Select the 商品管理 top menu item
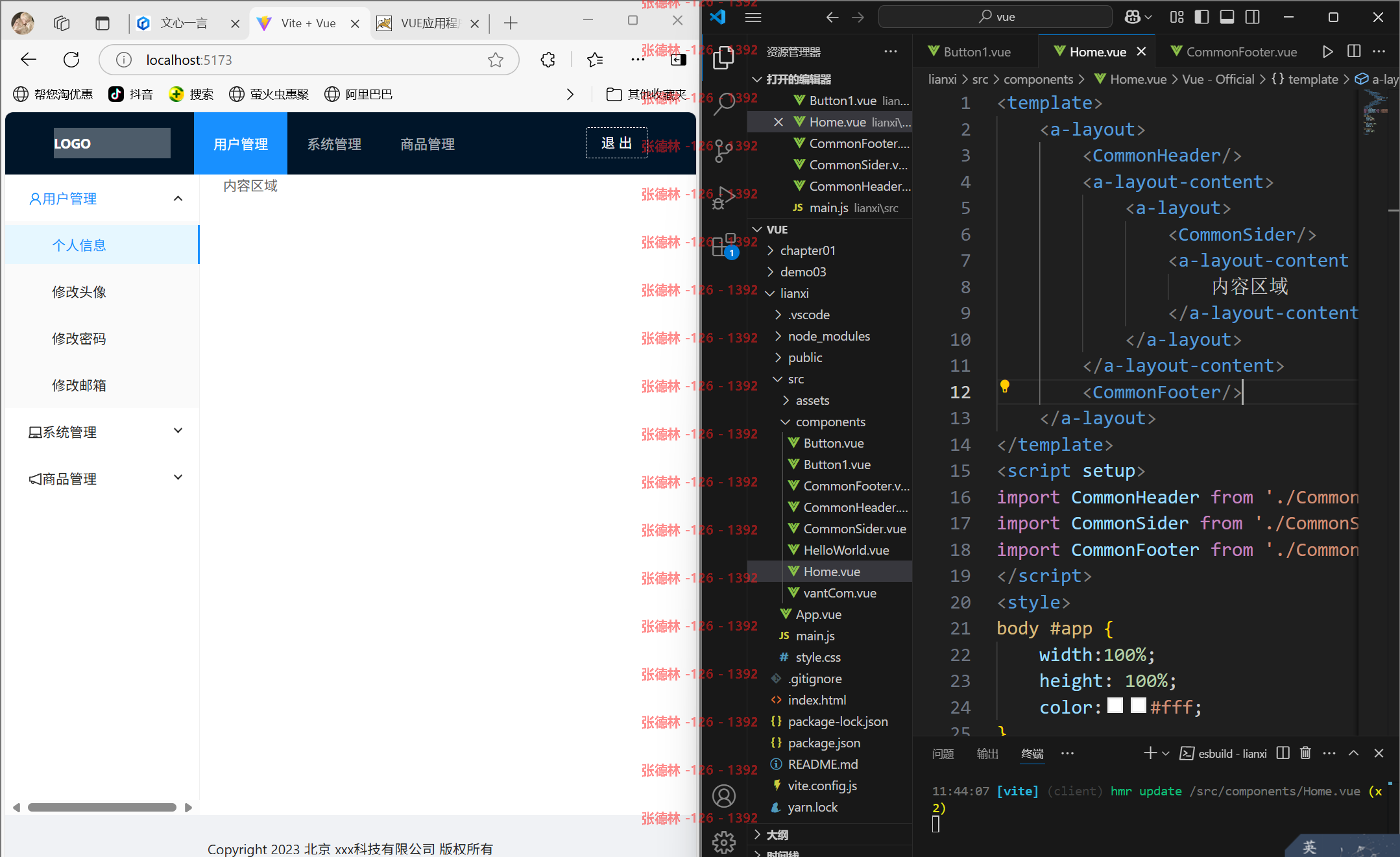This screenshot has height=857, width=1400. [x=428, y=144]
